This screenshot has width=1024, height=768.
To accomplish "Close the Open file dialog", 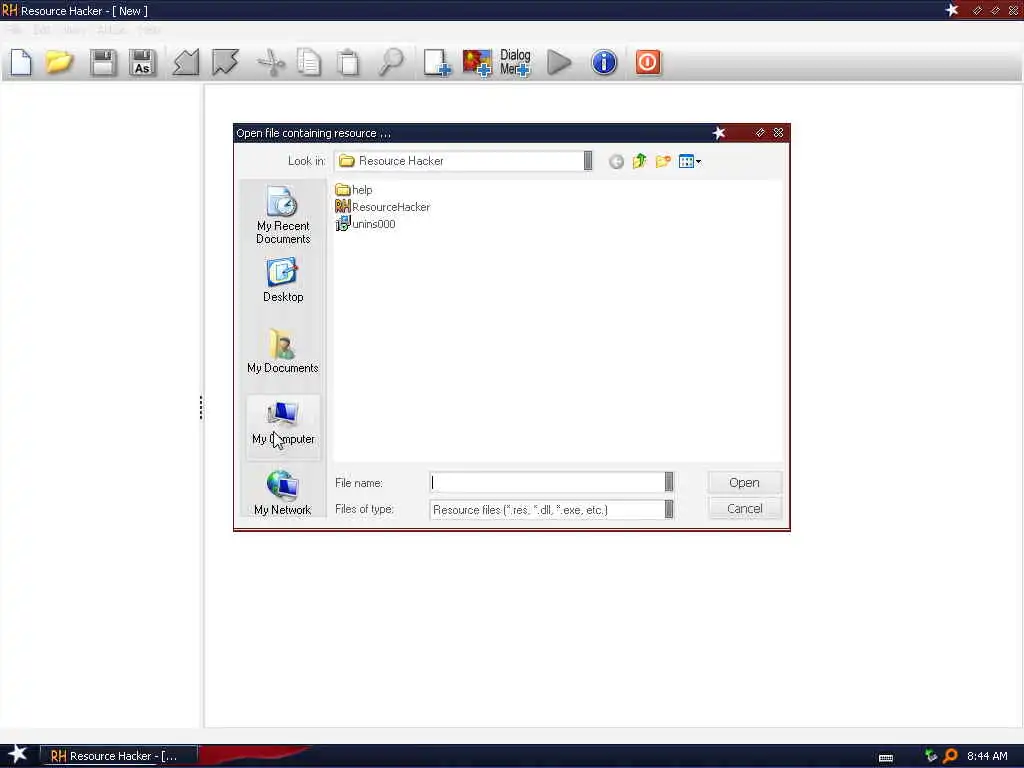I will coord(778,133).
